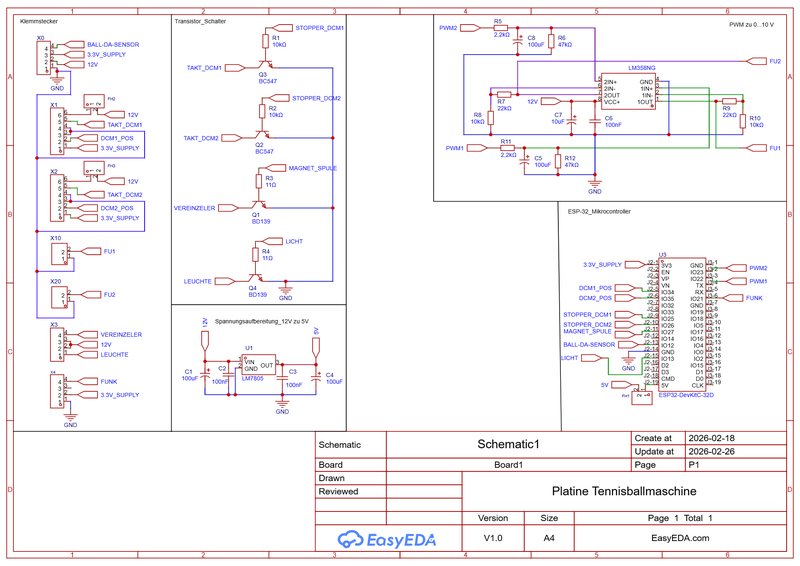The image size is (800, 566).
Task: Select resistor R10 10kΩ
Action: click(743, 121)
